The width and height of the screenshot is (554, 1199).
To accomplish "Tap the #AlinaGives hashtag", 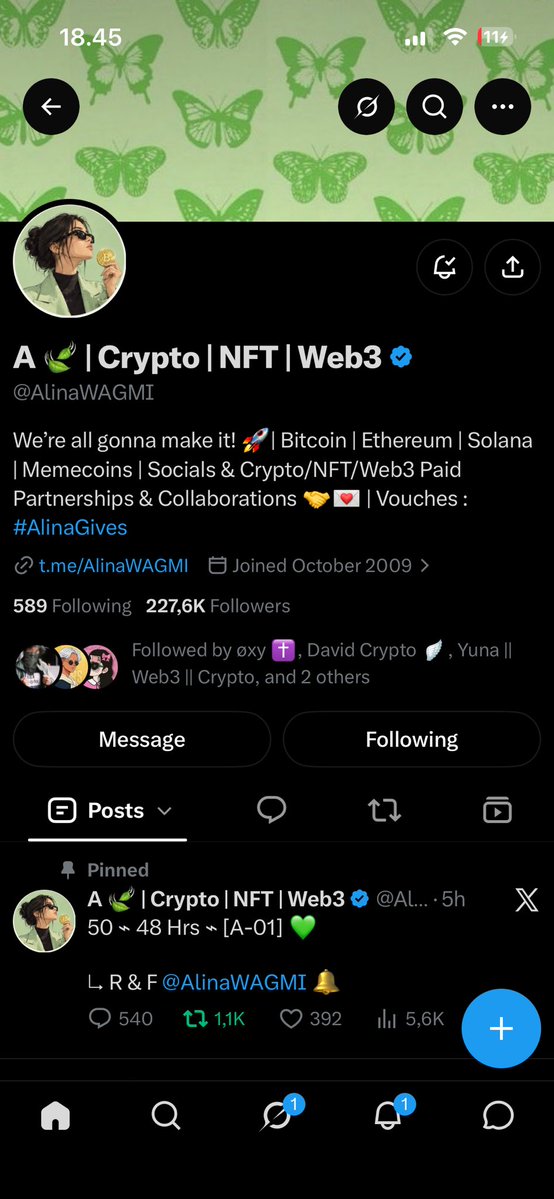I will (x=70, y=528).
